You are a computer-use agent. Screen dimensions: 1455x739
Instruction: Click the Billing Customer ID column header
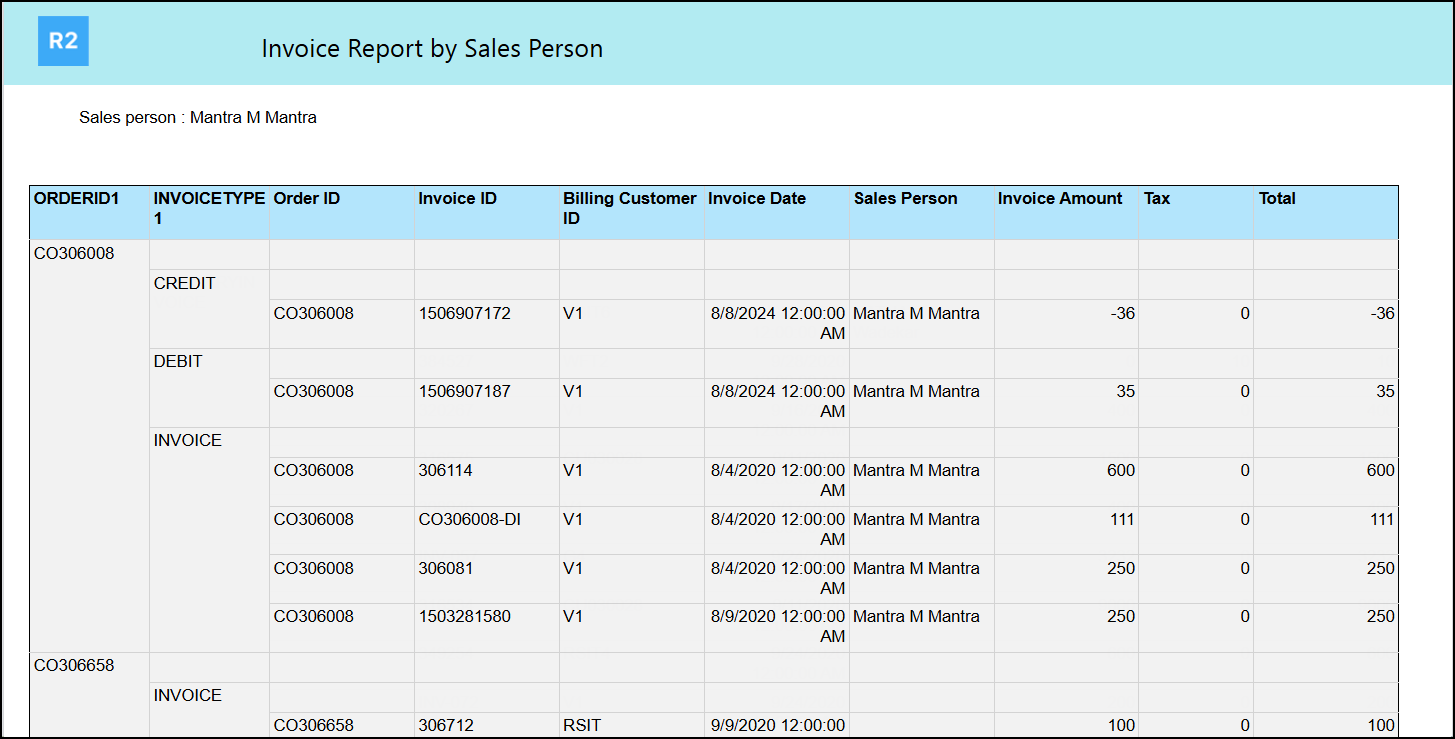coord(630,208)
